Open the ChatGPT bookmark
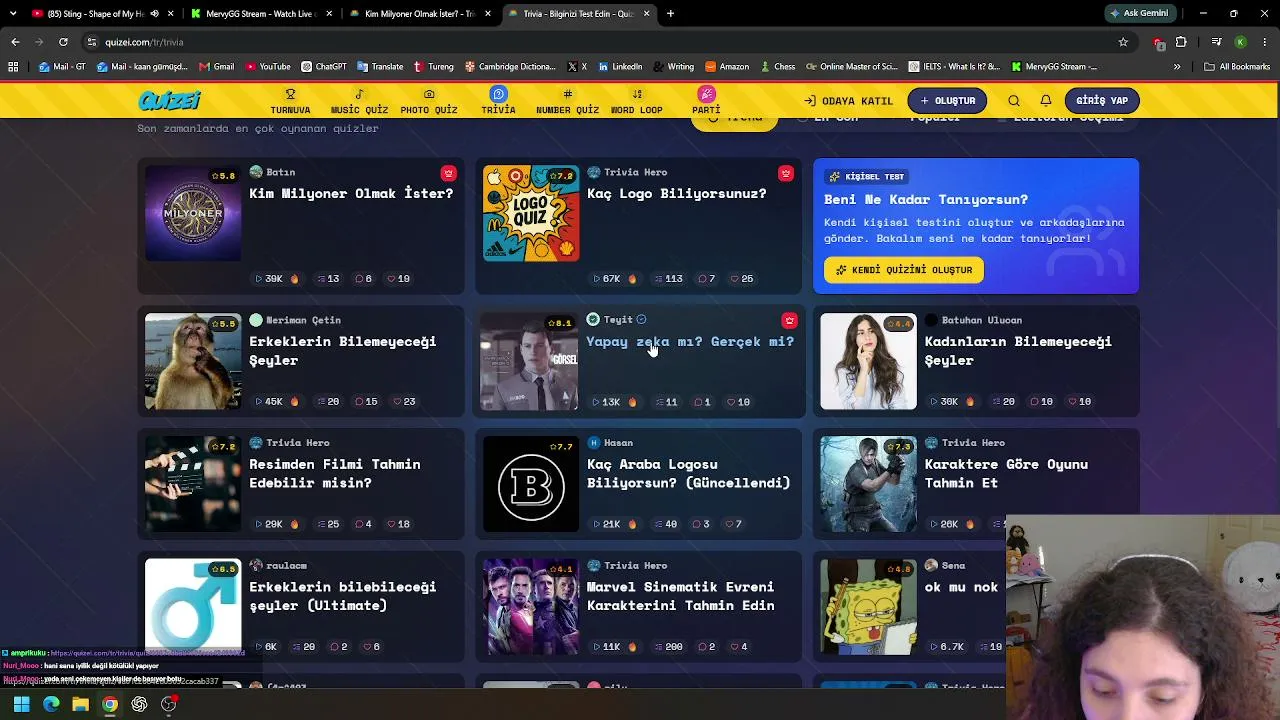The image size is (1280, 720). (x=323, y=67)
